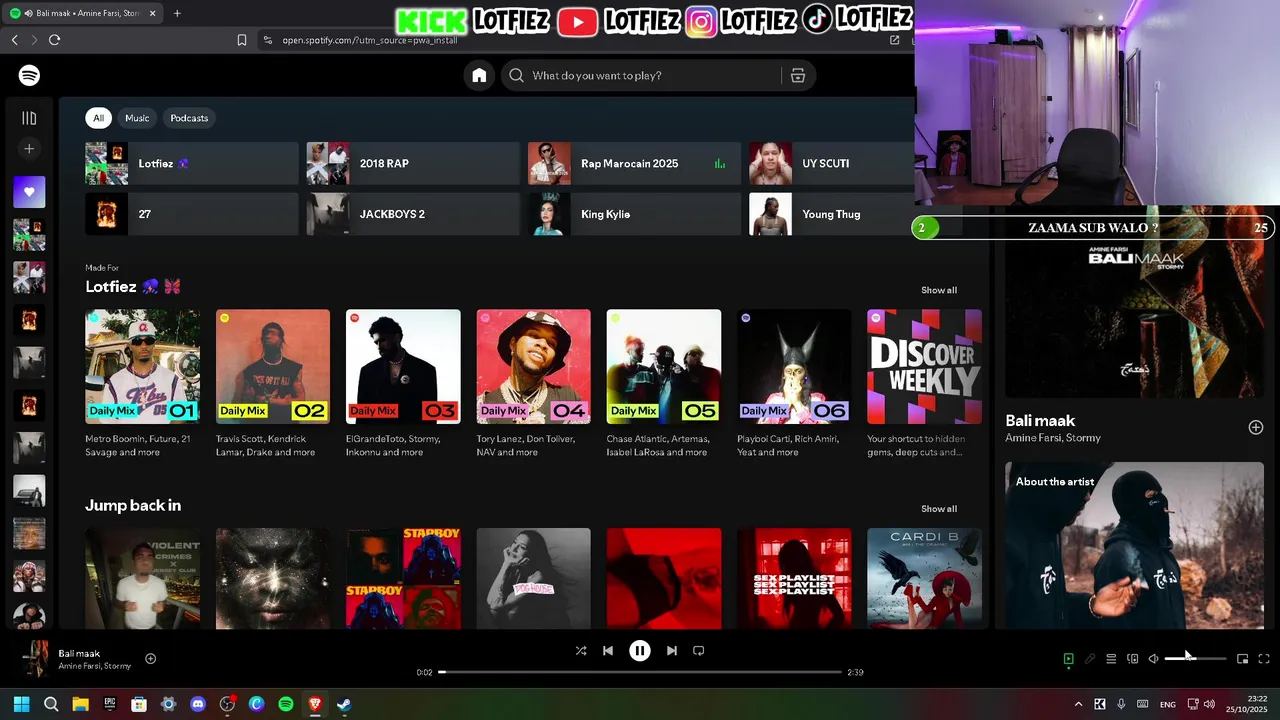Open Discord from the taskbar
Viewport: 1280px width, 720px height.
tap(198, 704)
